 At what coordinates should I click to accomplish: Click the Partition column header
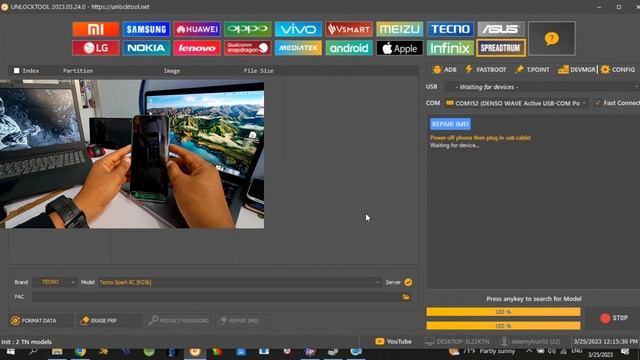78,71
